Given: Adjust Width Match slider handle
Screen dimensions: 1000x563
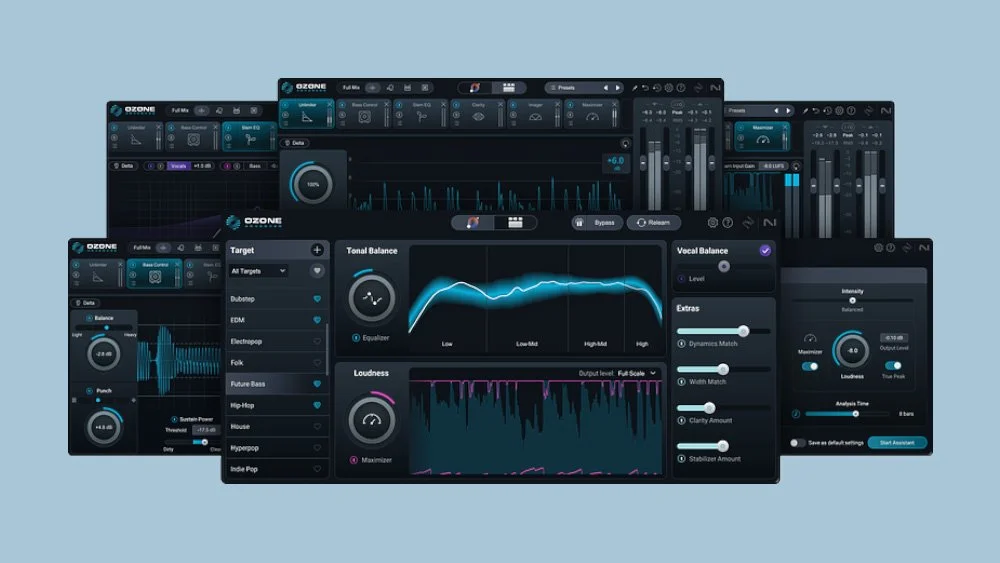Looking at the screenshot, I should (x=723, y=369).
